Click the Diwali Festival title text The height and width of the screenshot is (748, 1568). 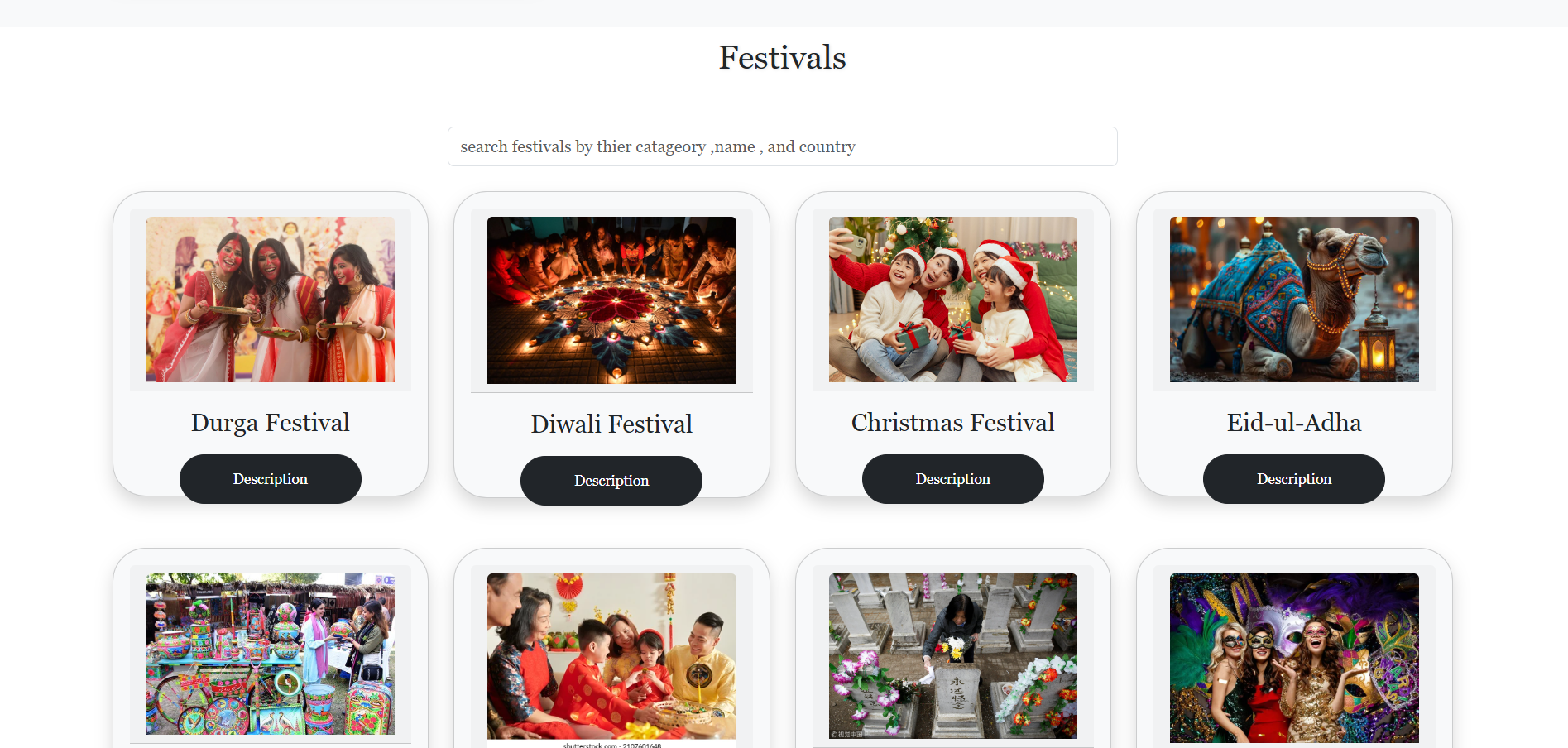coord(611,424)
